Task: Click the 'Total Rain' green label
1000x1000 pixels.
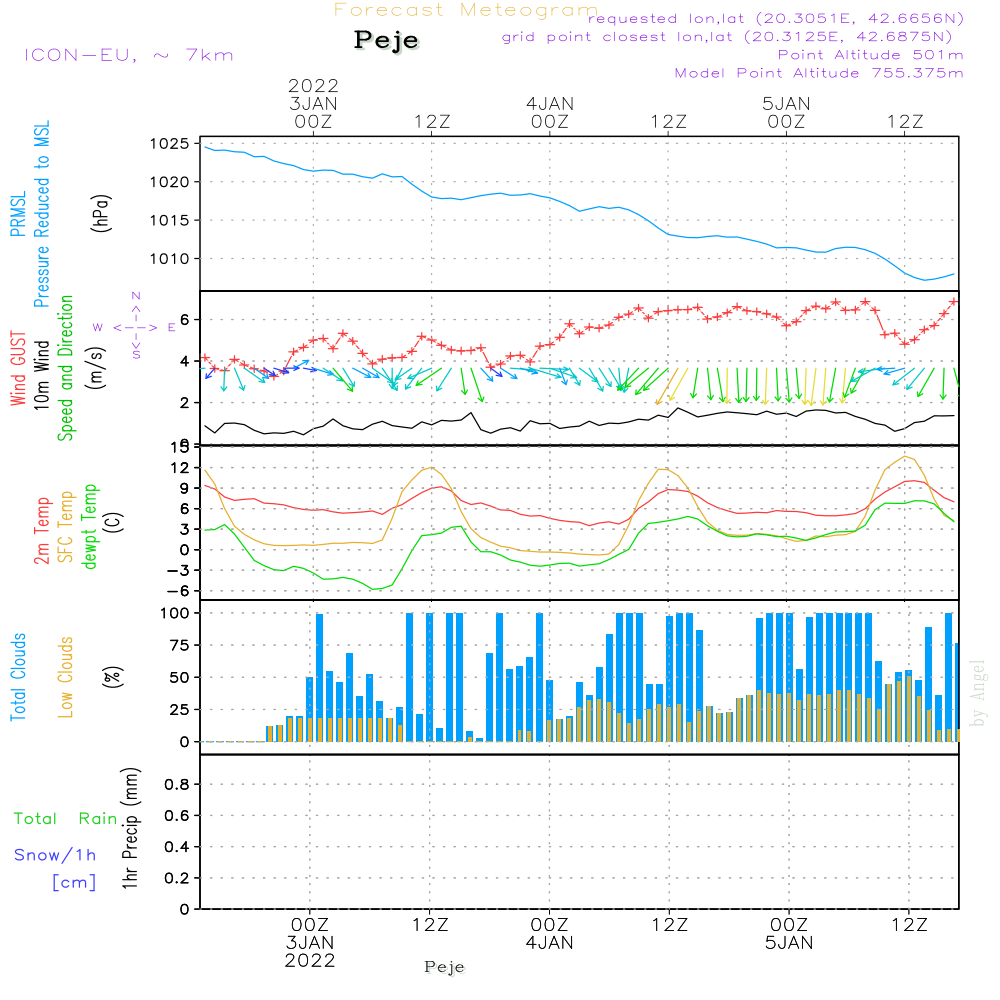Action: [x=65, y=819]
